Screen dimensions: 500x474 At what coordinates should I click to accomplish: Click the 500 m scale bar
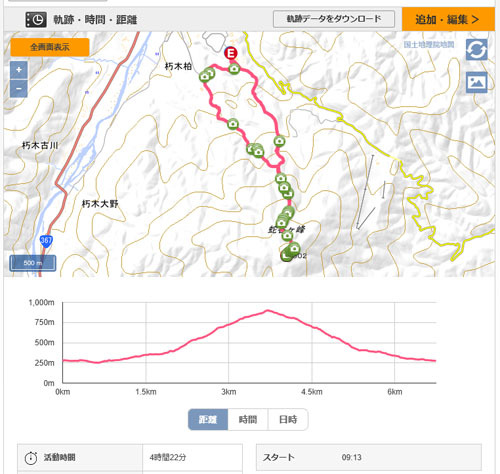[33, 263]
